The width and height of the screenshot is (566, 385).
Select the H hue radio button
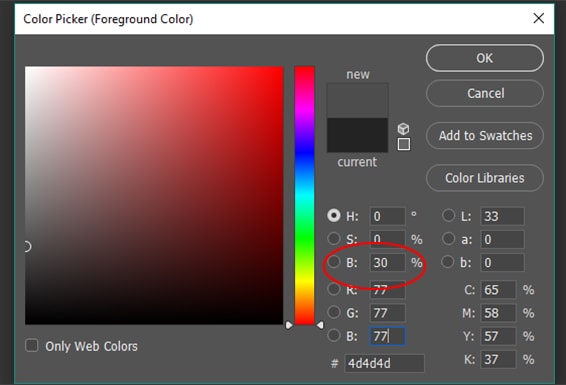tap(334, 215)
